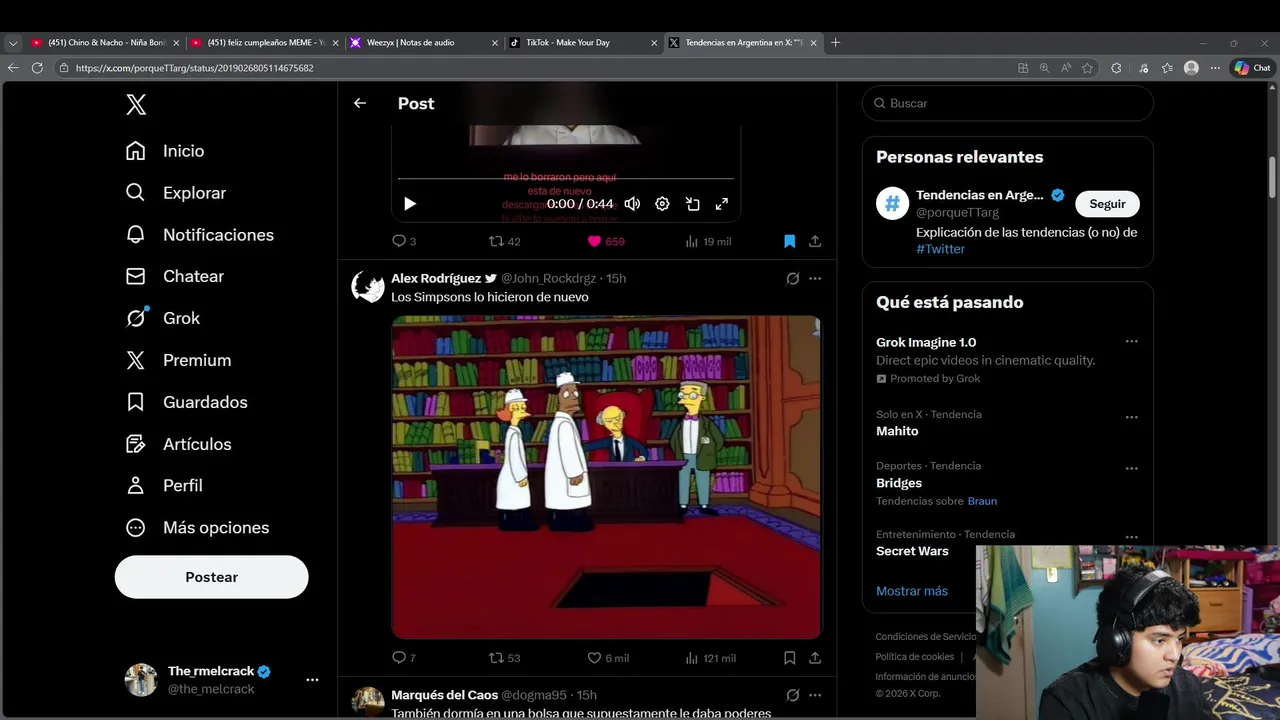1280x720 pixels.
Task: Toggle picture-in-picture on video
Action: click(x=692, y=204)
